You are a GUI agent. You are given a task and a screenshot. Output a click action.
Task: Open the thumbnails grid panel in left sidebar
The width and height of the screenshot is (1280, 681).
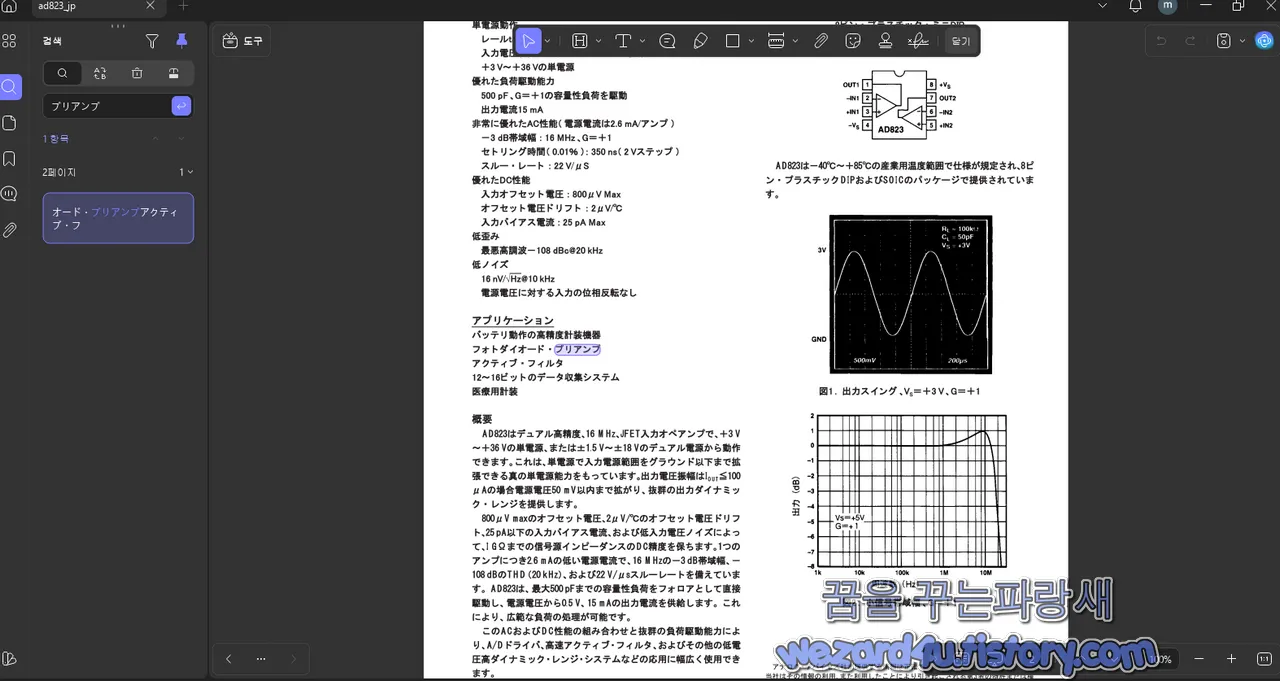9,41
